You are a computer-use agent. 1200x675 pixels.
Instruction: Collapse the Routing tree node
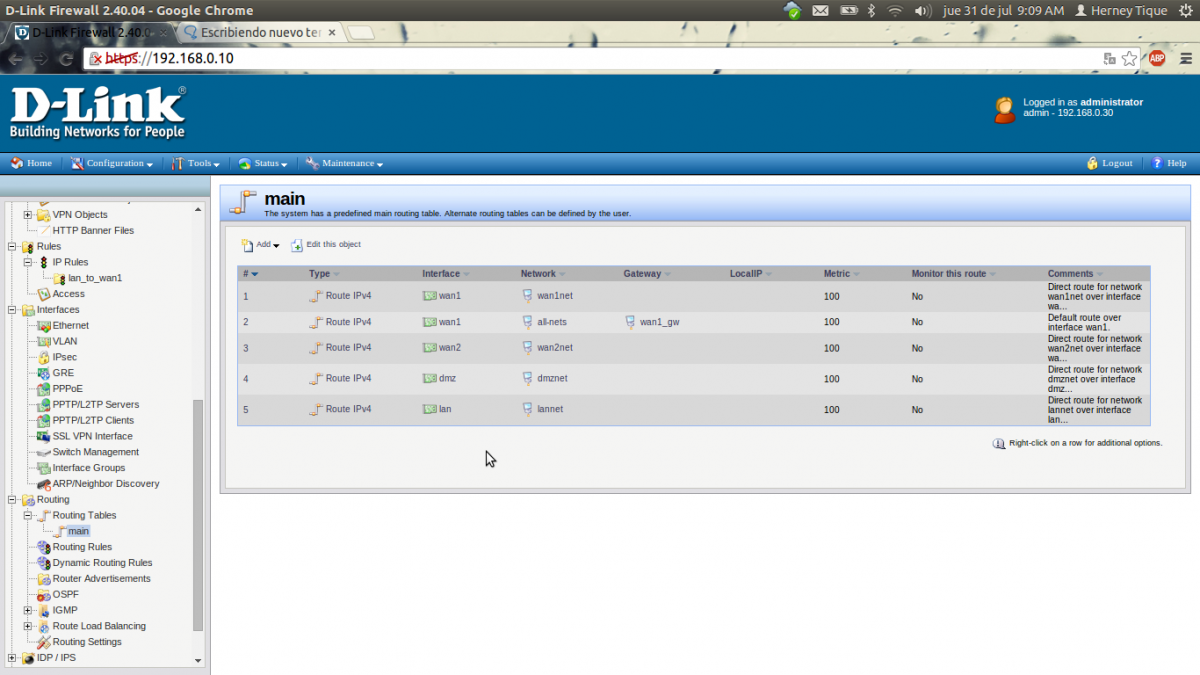pos(12,500)
